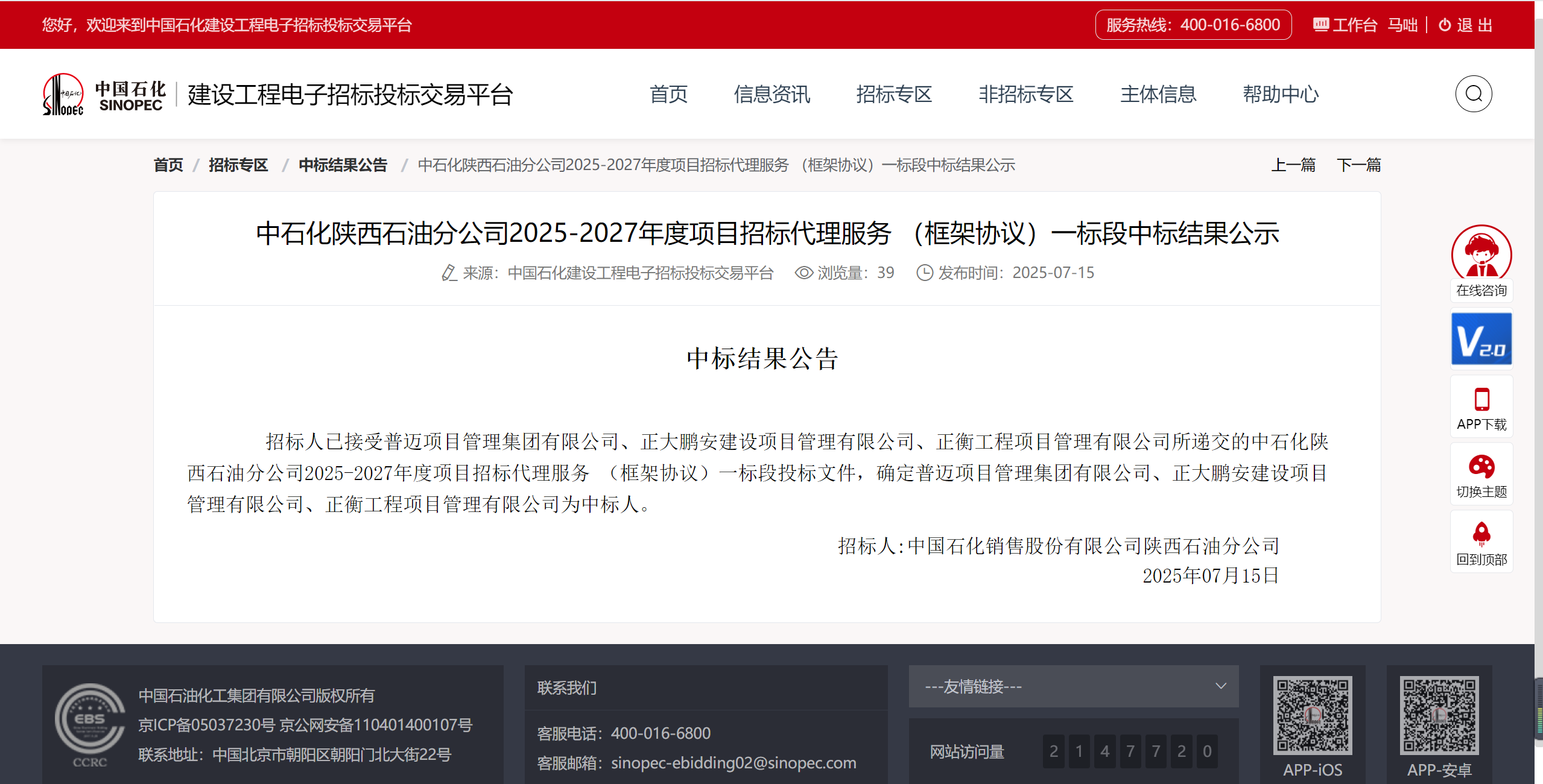Click the magnifier search icon
The image size is (1543, 784).
pos(1473,94)
